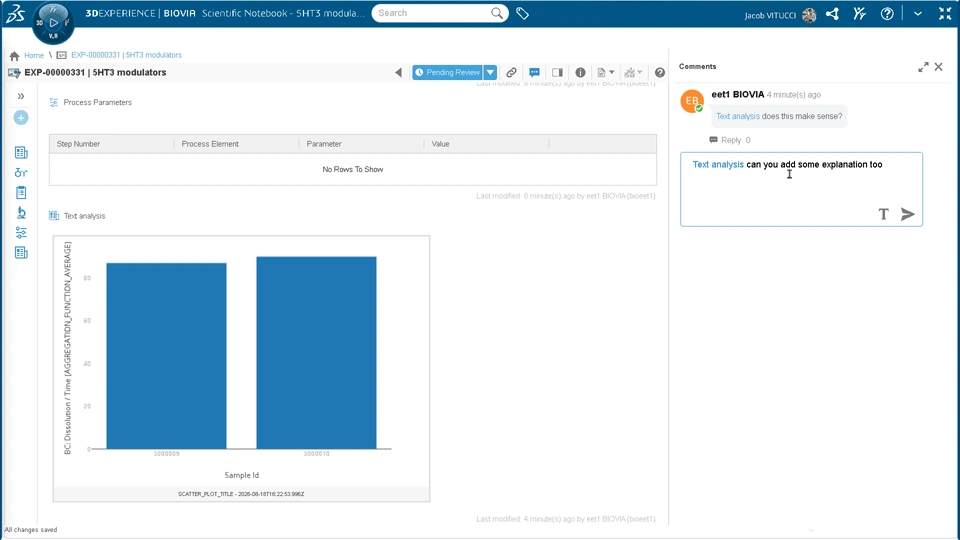Send the comment with paper plane icon
960x540 pixels.
click(x=907, y=214)
